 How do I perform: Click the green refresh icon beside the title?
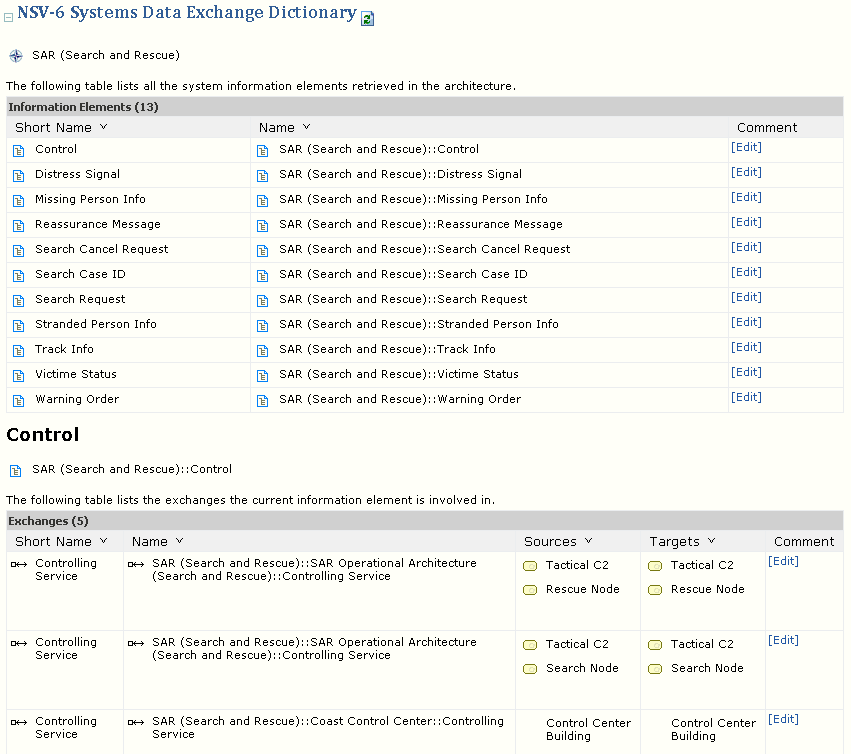pos(367,18)
